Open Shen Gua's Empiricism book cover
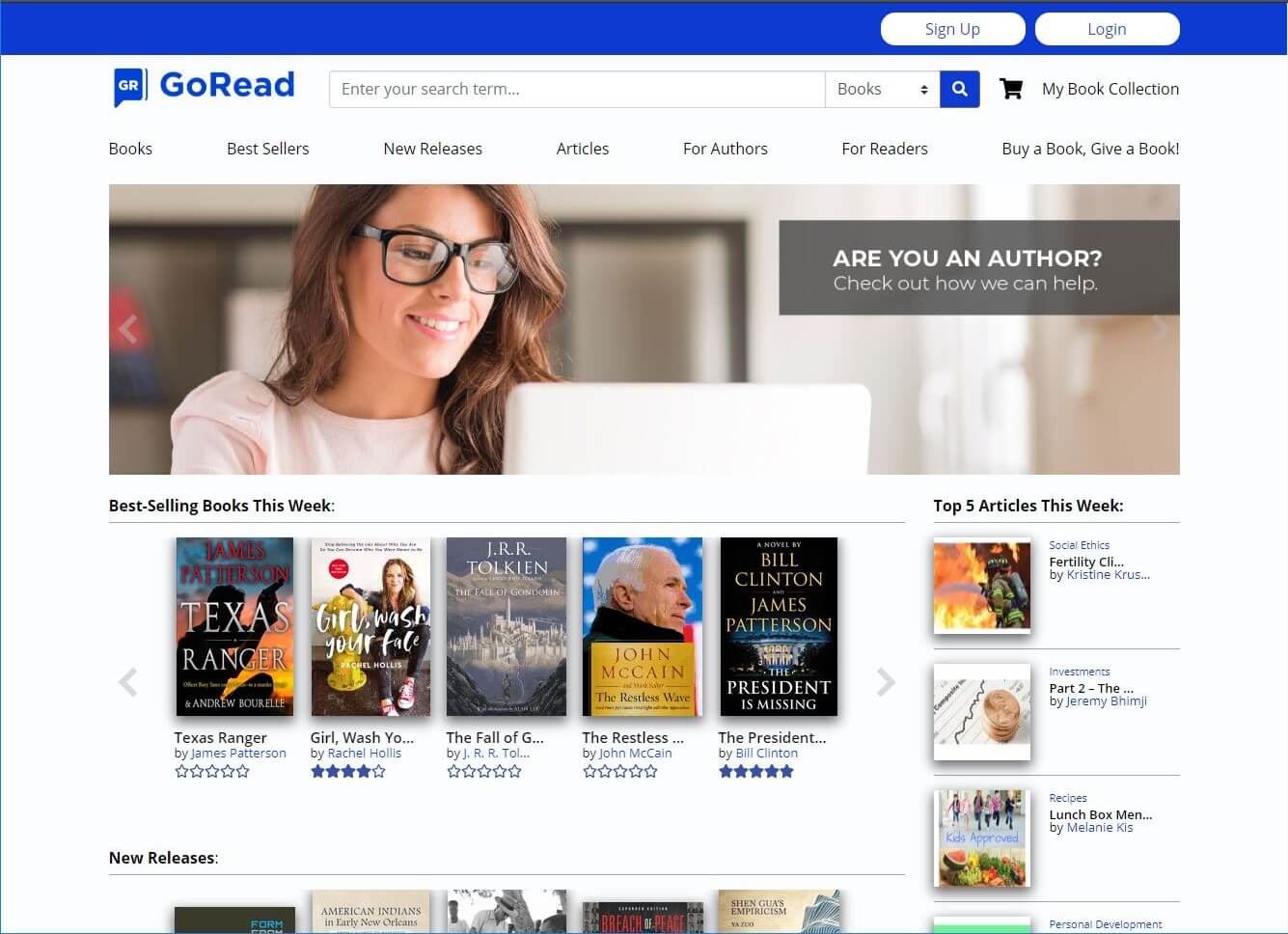The height and width of the screenshot is (934, 1288). point(779,912)
